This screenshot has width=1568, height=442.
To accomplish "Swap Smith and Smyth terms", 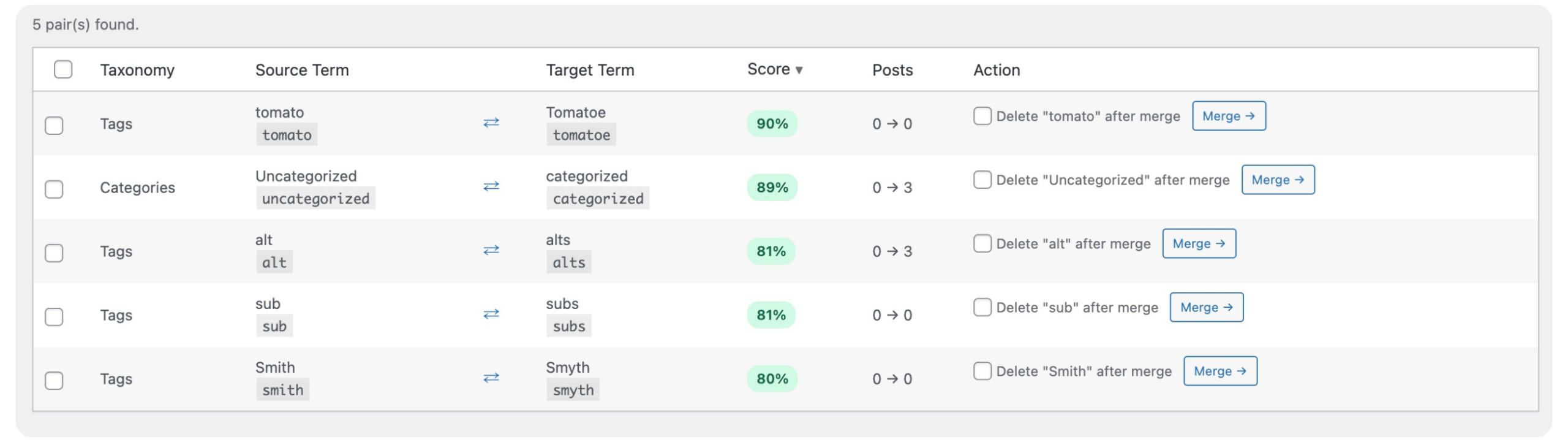I will tap(491, 378).
